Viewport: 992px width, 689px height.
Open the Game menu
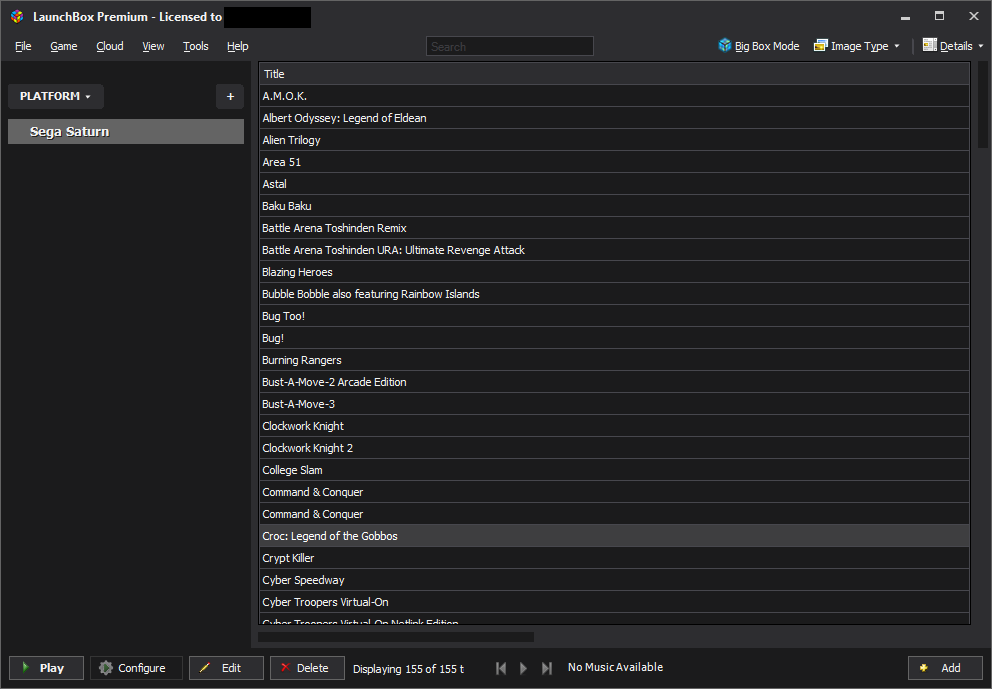(x=64, y=46)
